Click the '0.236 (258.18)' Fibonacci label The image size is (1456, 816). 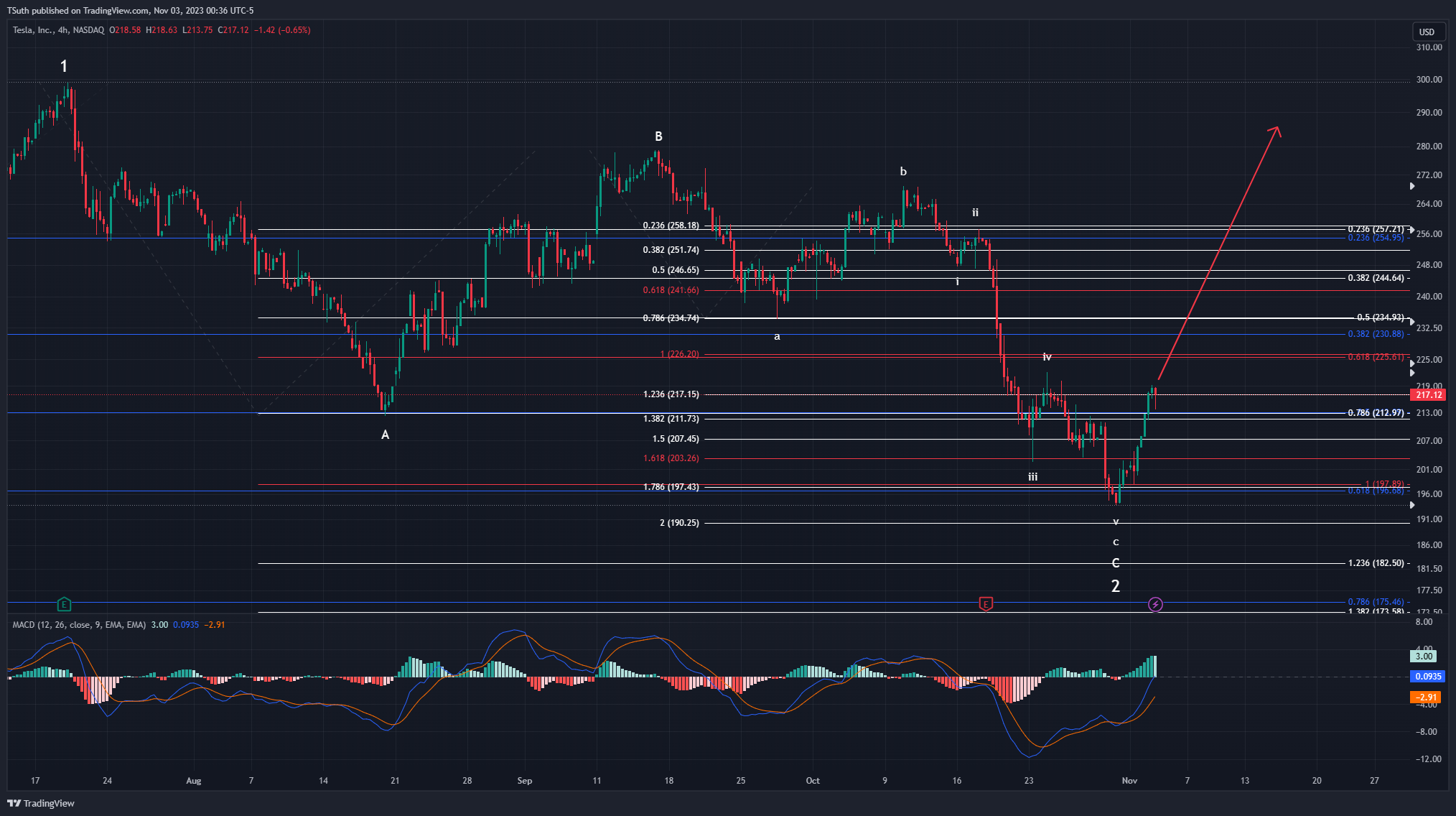(x=671, y=226)
